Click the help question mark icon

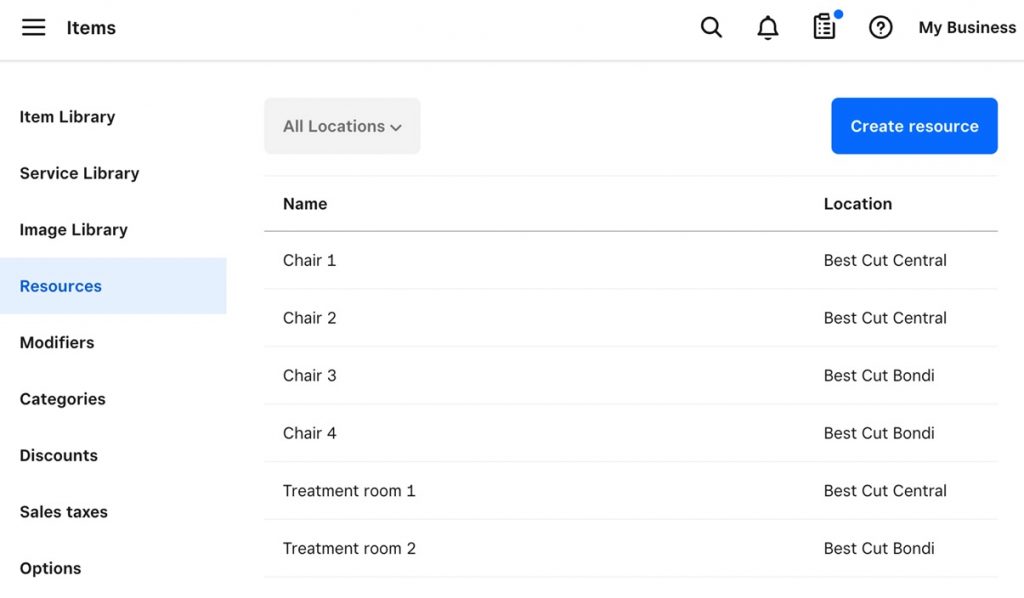pyautogui.click(x=880, y=28)
